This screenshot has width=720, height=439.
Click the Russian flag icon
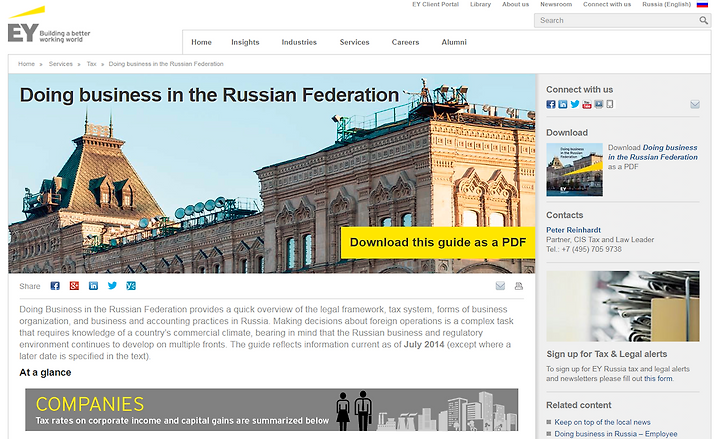702,5
